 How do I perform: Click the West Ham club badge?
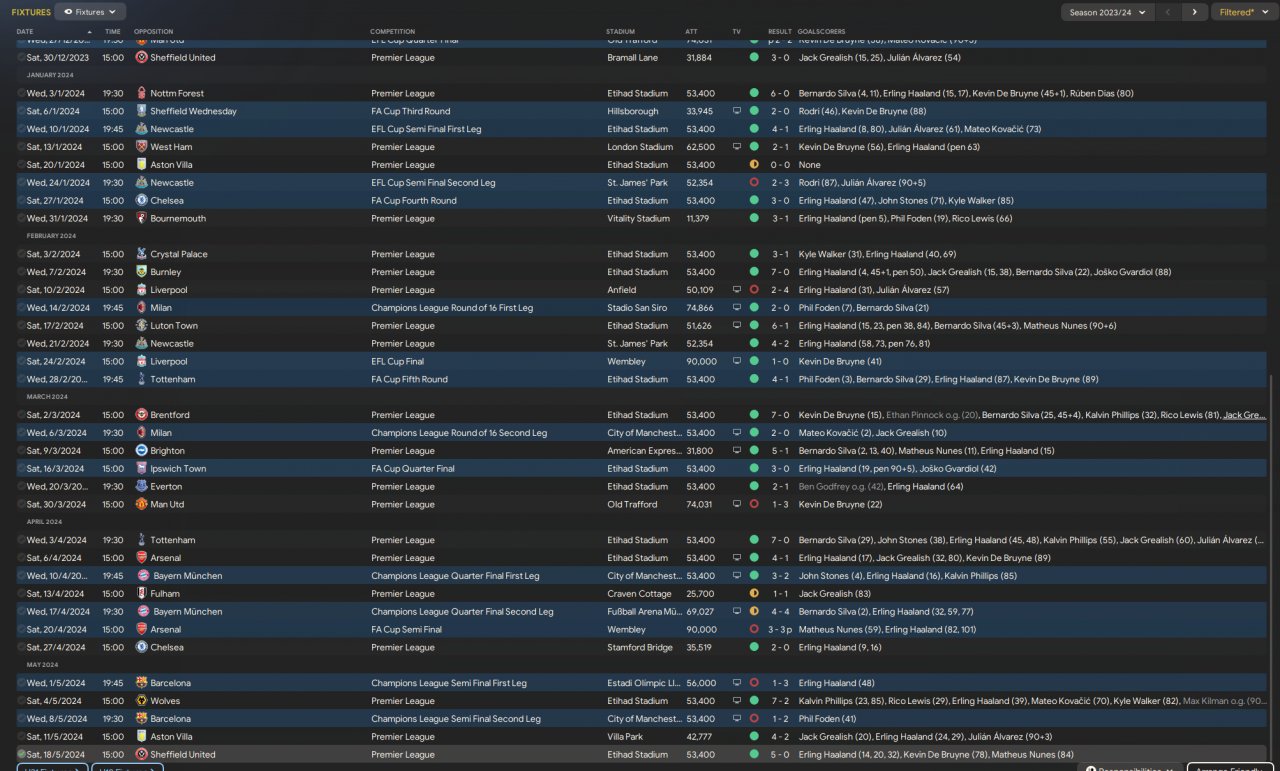[141, 147]
